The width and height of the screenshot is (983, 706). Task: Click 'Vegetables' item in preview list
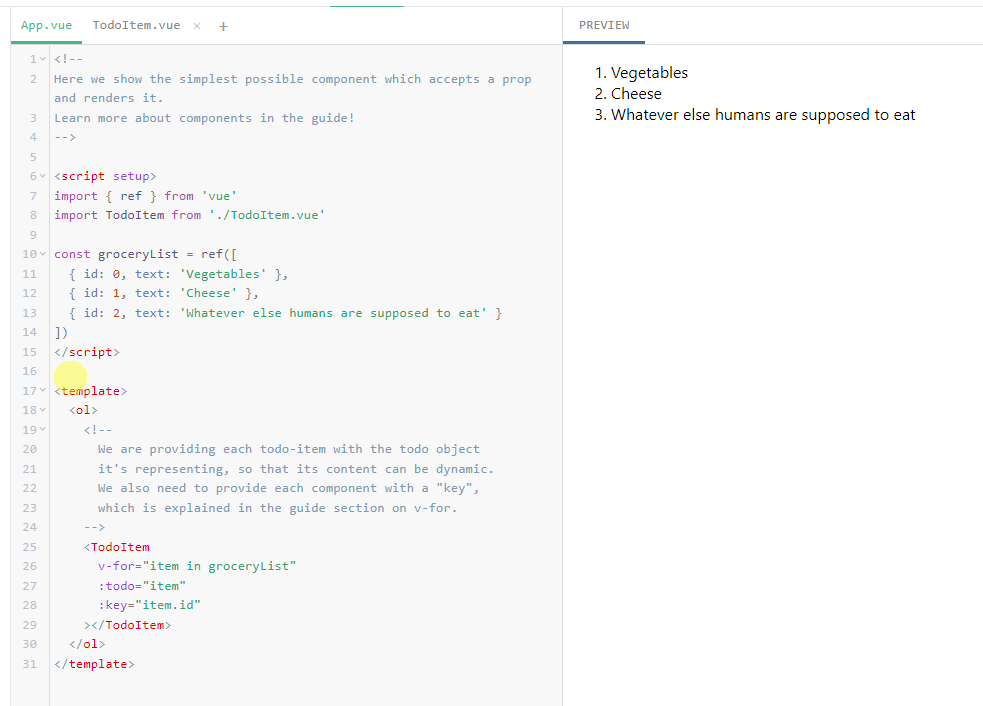(649, 73)
